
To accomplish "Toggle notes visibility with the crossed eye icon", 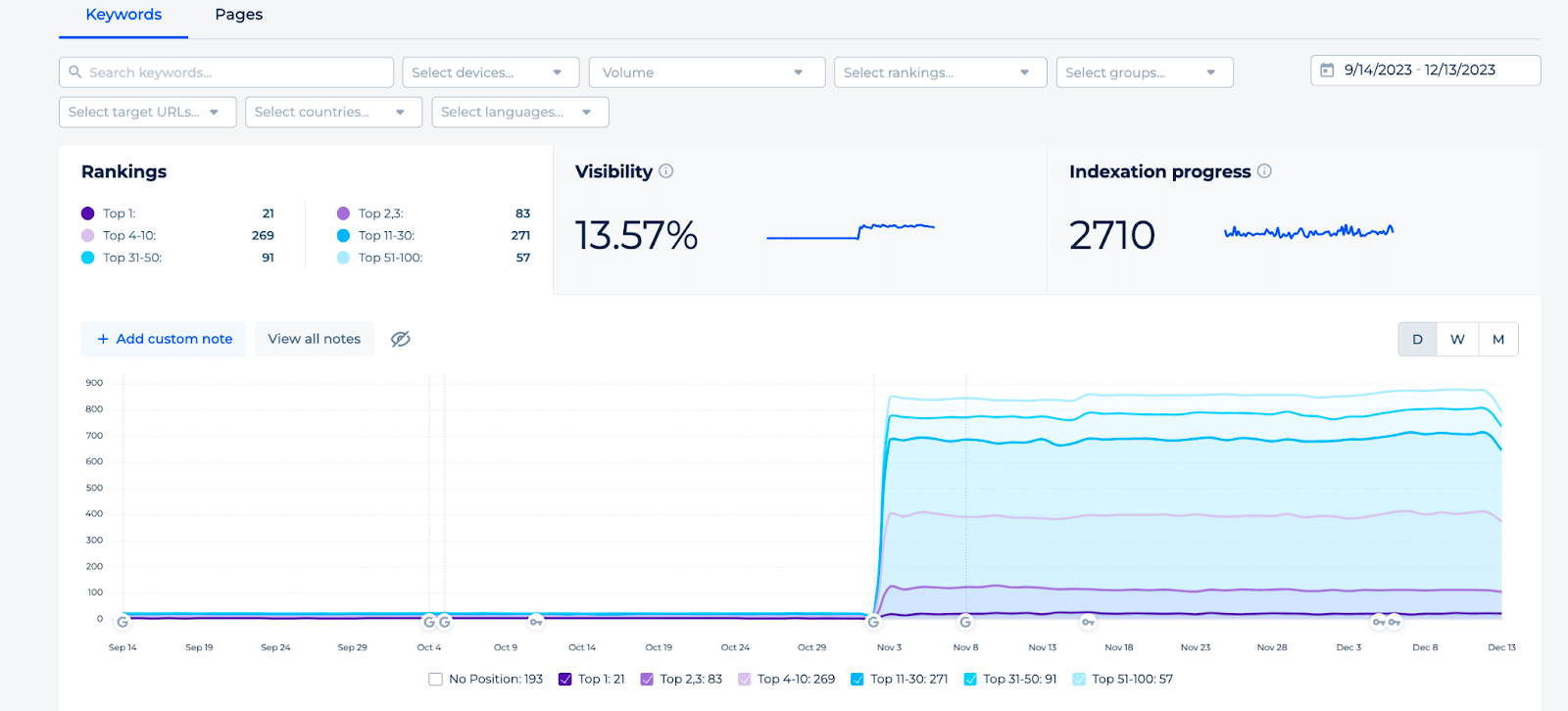I will (x=400, y=339).
